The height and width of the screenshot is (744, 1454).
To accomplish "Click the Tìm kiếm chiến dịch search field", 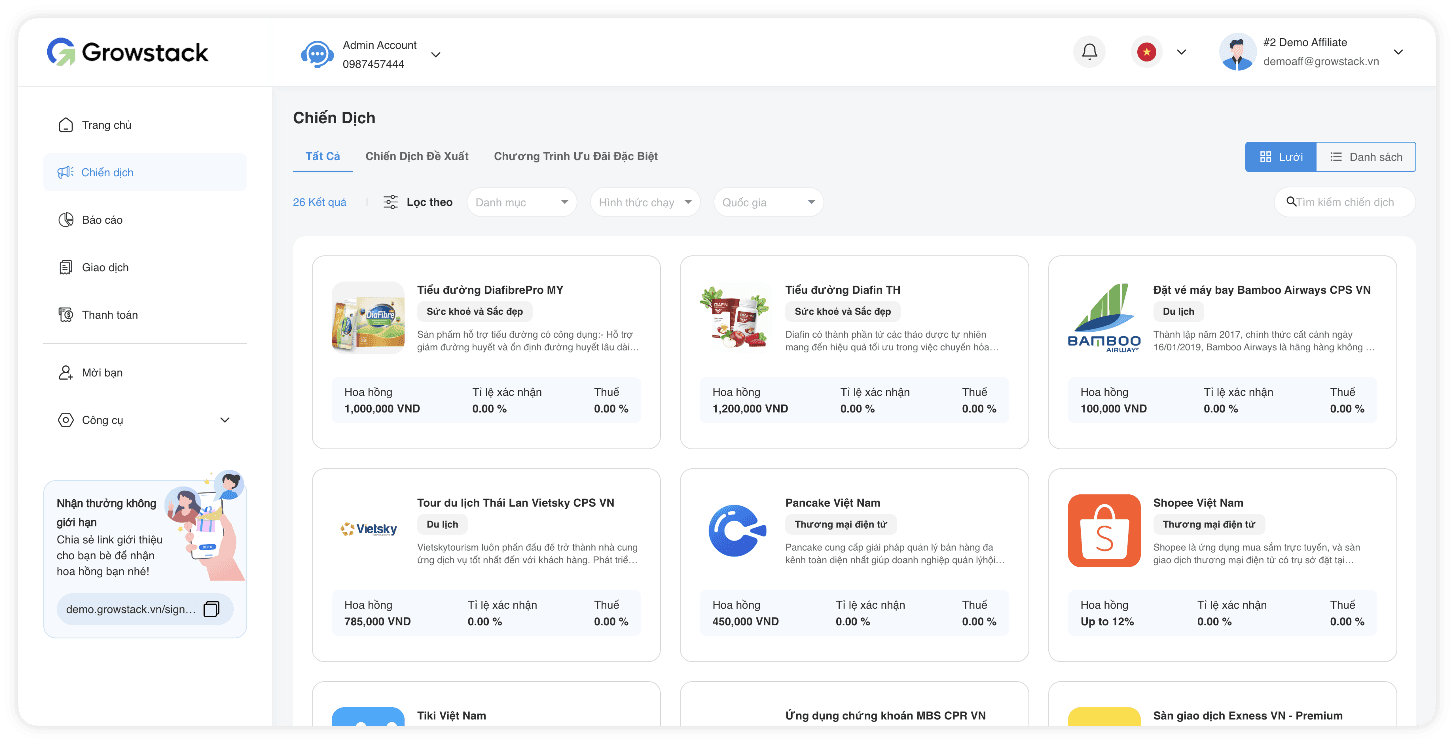I will pos(1345,202).
